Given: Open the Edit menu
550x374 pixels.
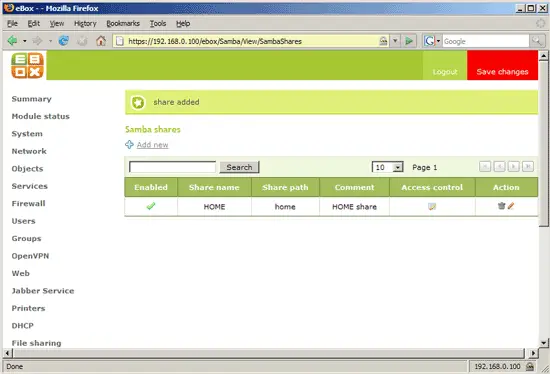Looking at the screenshot, I should 34,24.
